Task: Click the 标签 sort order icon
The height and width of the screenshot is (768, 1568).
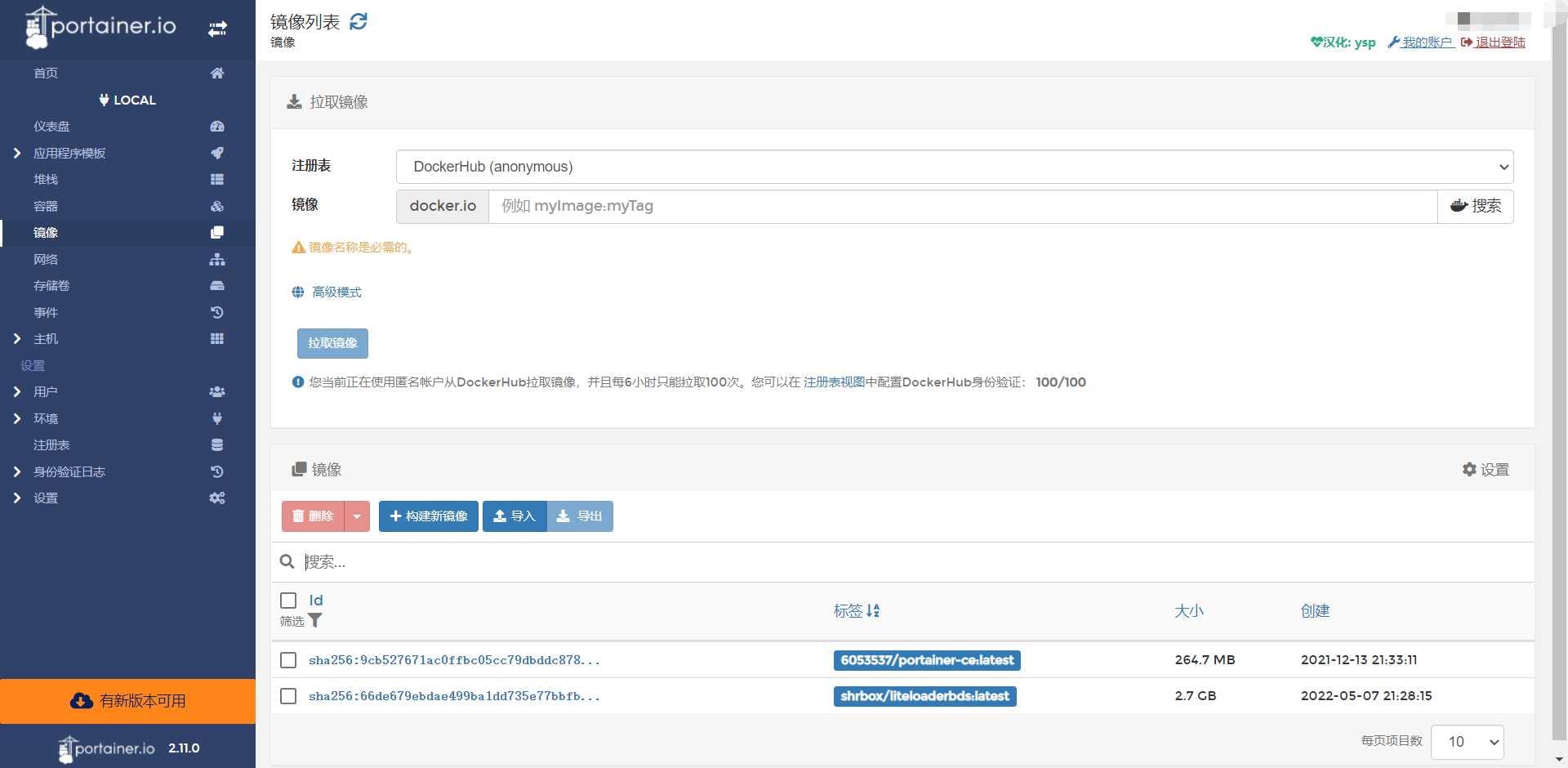Action: (873, 610)
